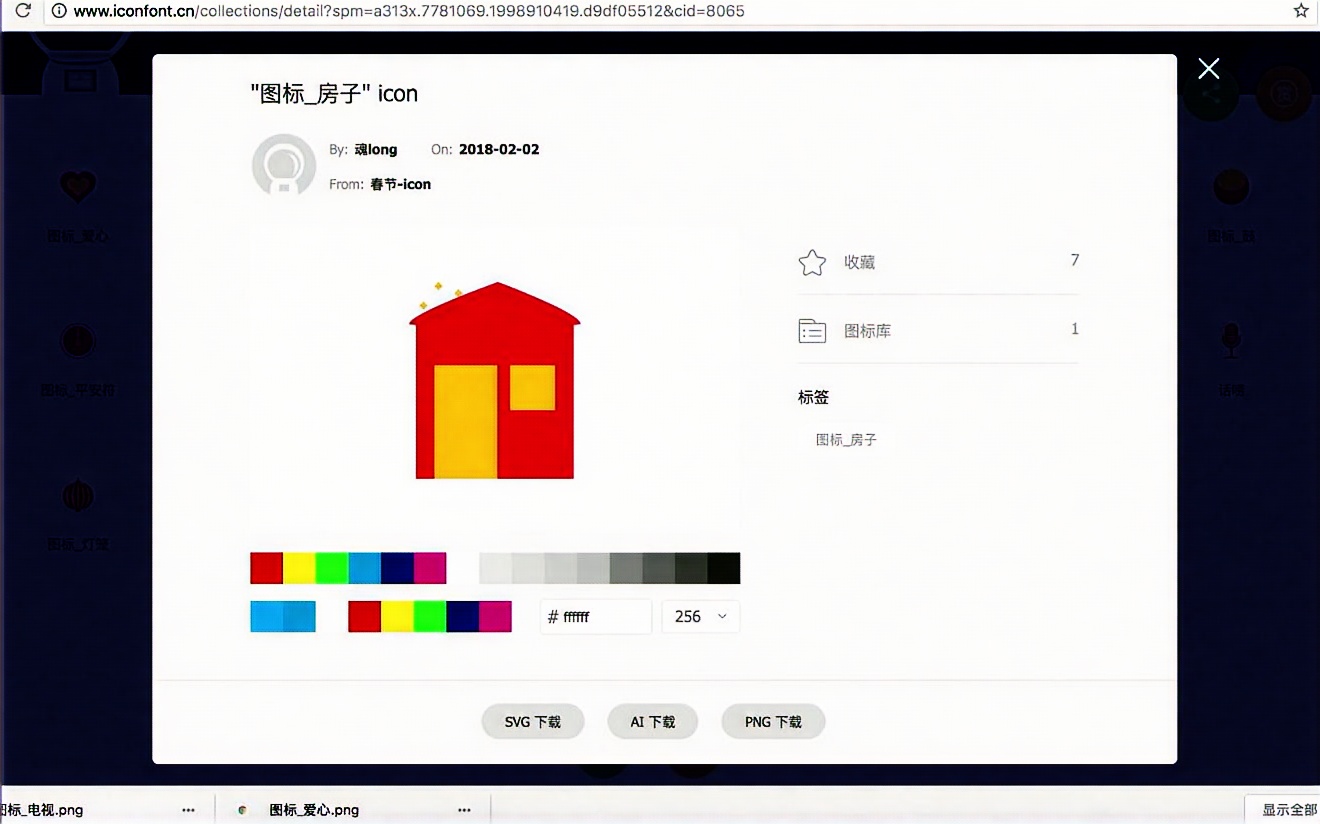Screen dimensions: 1320x824
Task: Click the hex color field showing ffffff
Action: [596, 616]
